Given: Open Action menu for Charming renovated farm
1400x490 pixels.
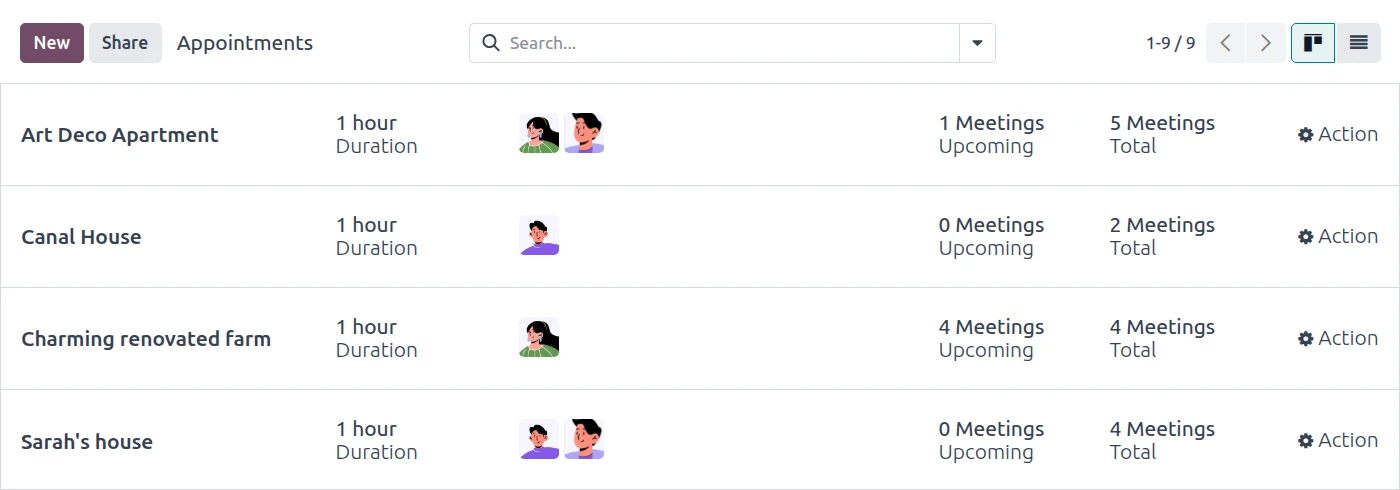Looking at the screenshot, I should (x=1337, y=338).
